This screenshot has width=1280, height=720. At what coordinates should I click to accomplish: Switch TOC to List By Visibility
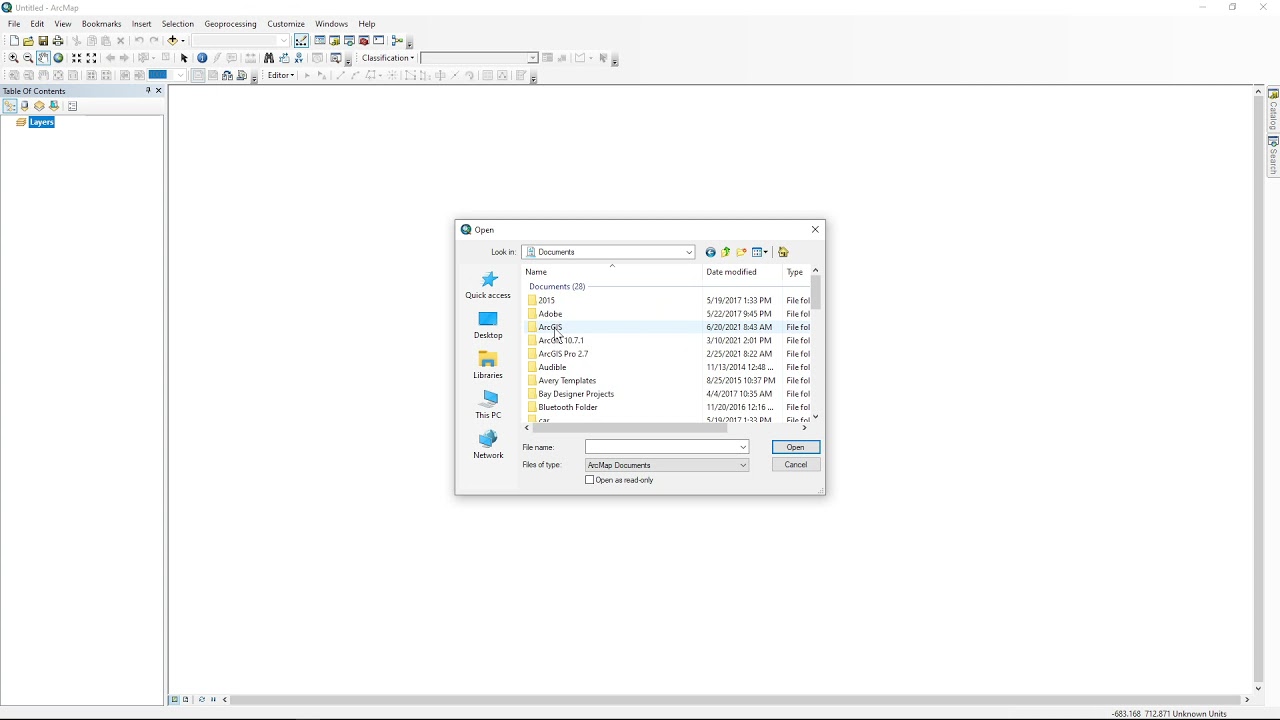(x=39, y=106)
